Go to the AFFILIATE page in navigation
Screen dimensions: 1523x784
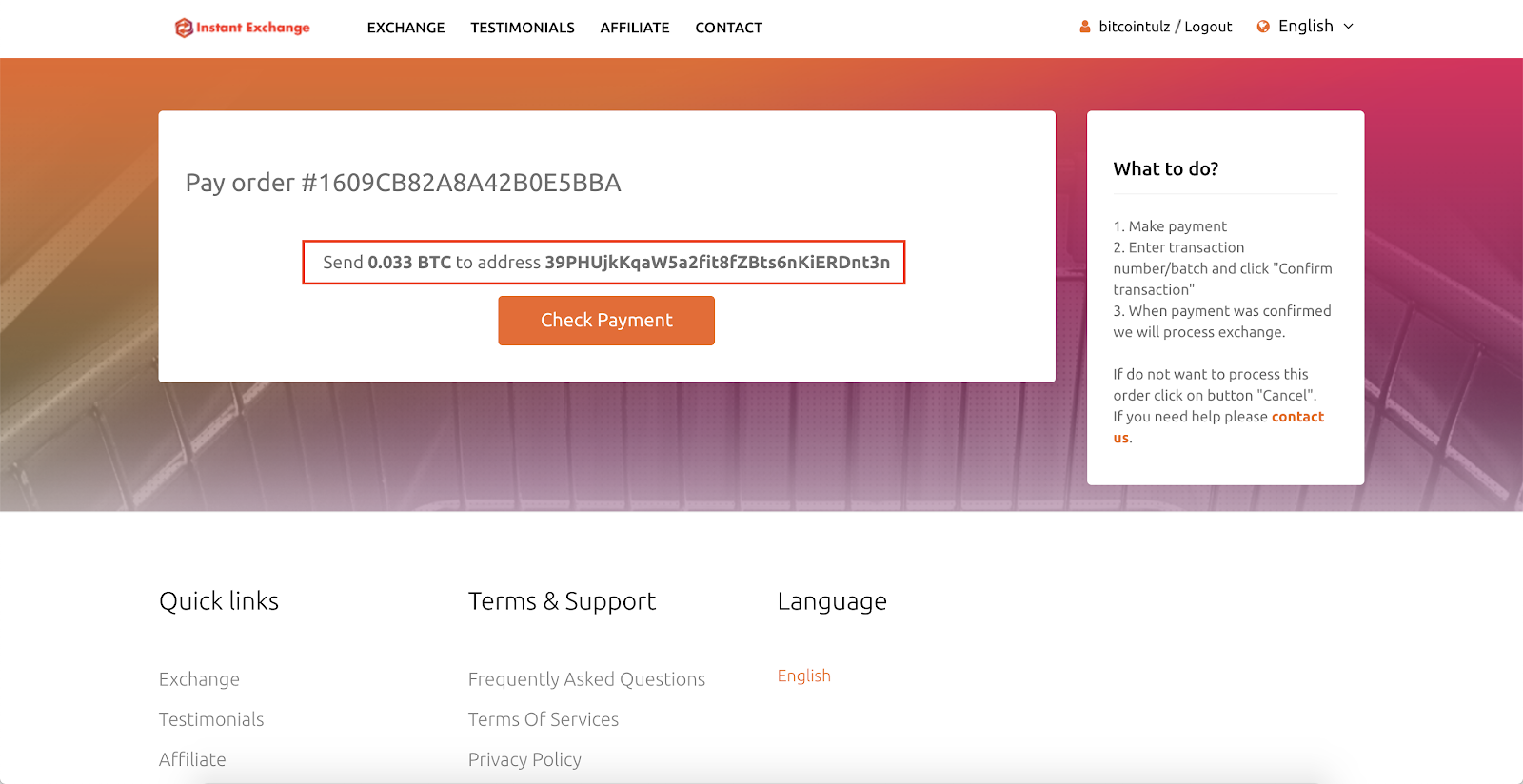(635, 28)
